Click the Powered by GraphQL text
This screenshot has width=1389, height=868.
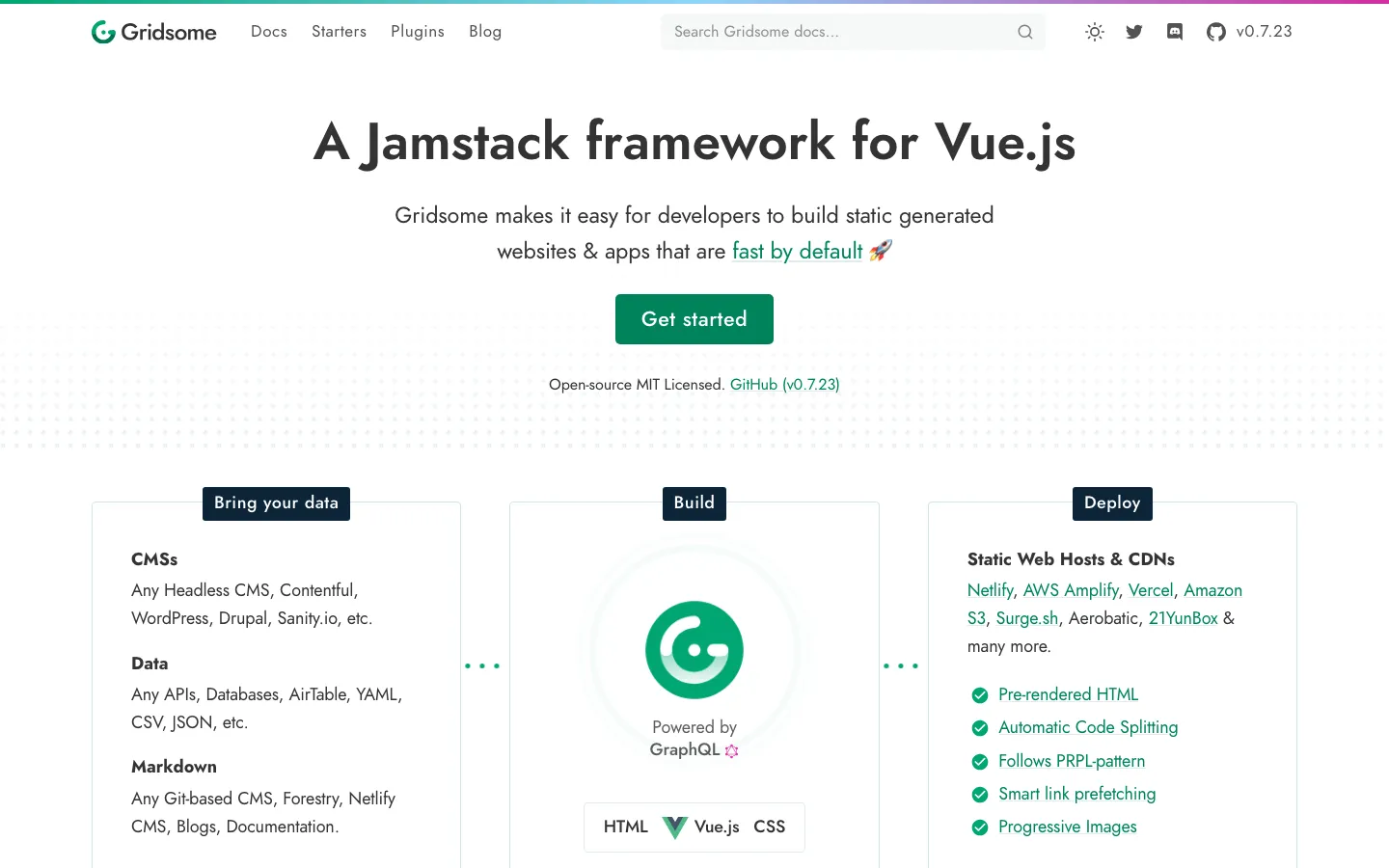click(694, 739)
